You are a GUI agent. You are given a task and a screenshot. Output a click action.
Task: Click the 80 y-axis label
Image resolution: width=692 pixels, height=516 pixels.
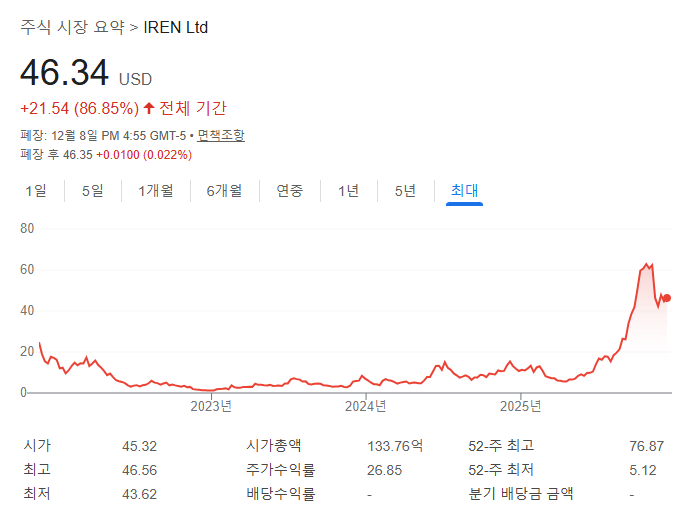pos(27,228)
